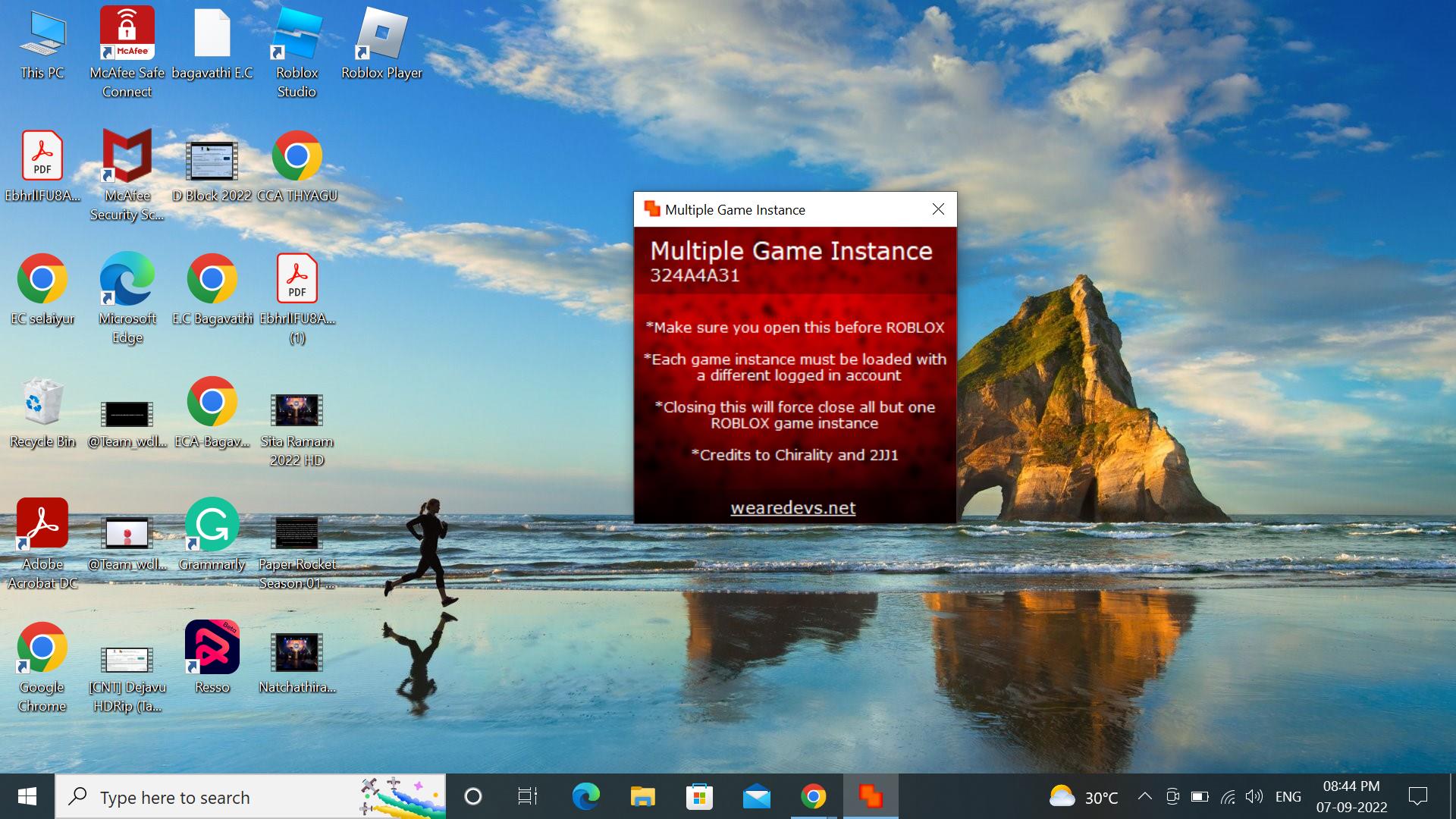
Task: Select Paper Rocket Season 01 video file
Action: click(x=297, y=552)
